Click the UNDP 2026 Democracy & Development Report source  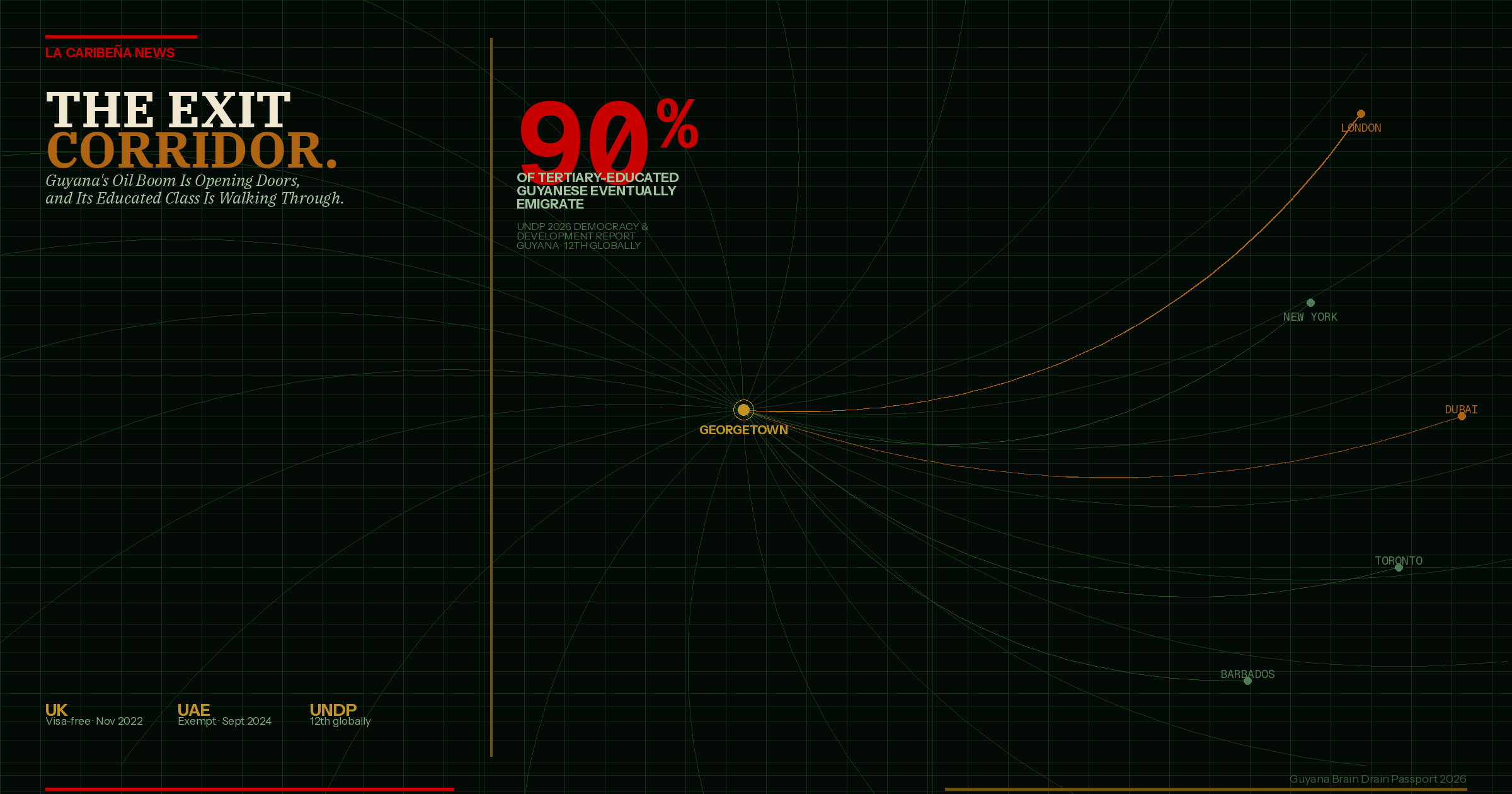pos(582,236)
